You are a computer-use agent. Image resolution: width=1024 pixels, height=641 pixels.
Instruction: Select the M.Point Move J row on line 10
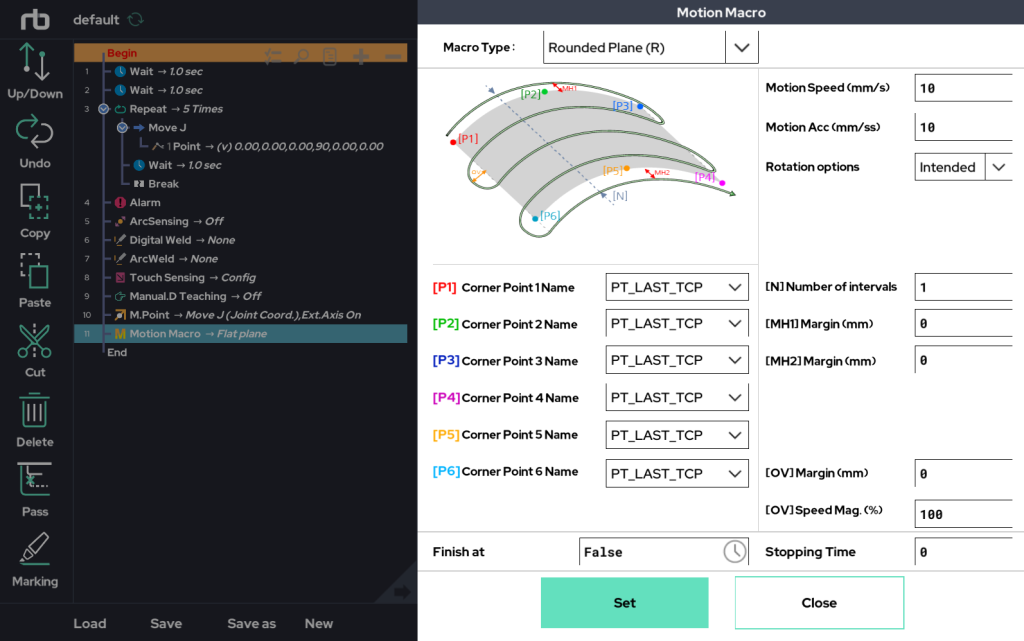pos(240,315)
